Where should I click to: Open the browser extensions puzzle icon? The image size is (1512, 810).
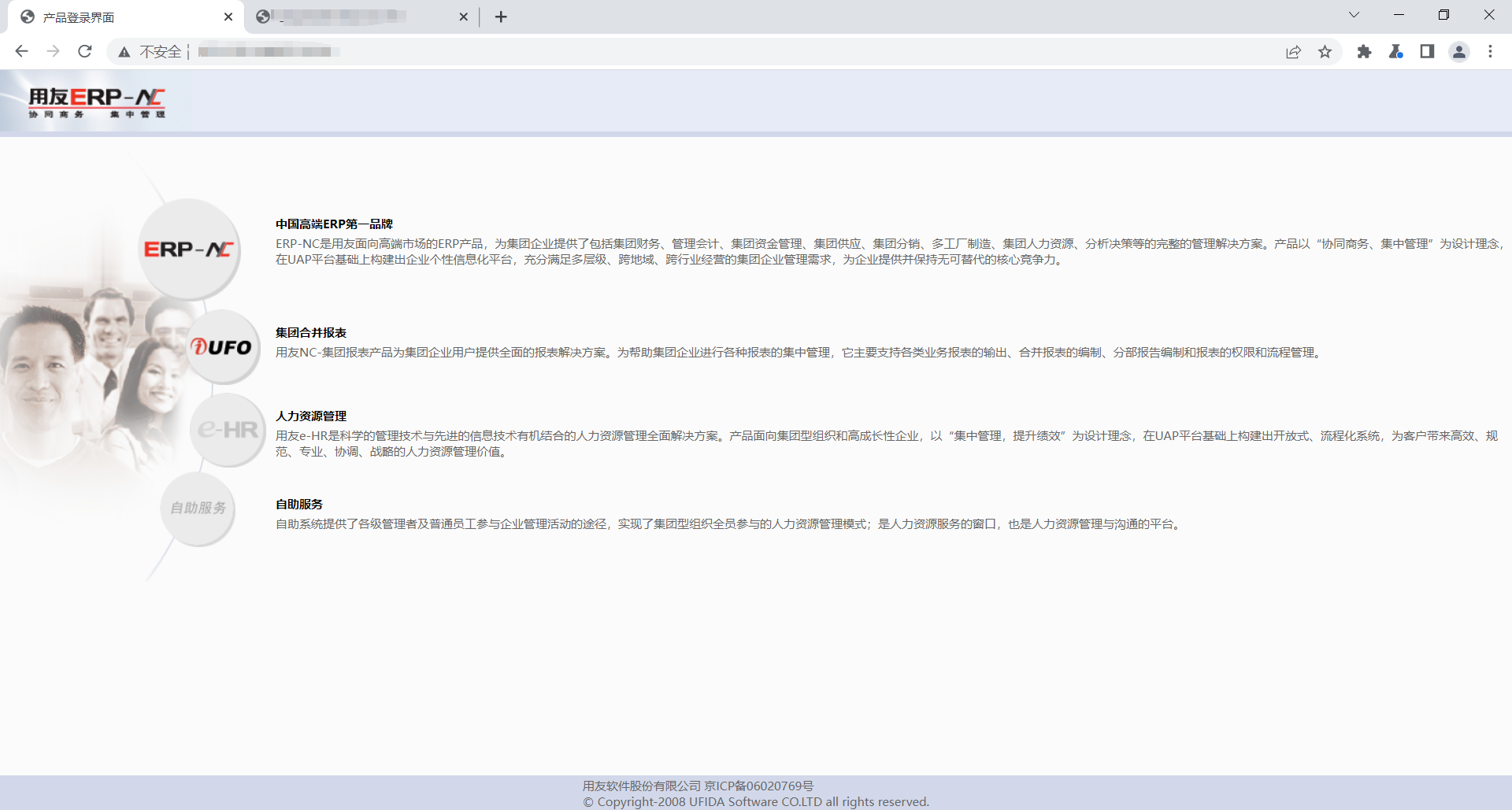tap(1365, 52)
